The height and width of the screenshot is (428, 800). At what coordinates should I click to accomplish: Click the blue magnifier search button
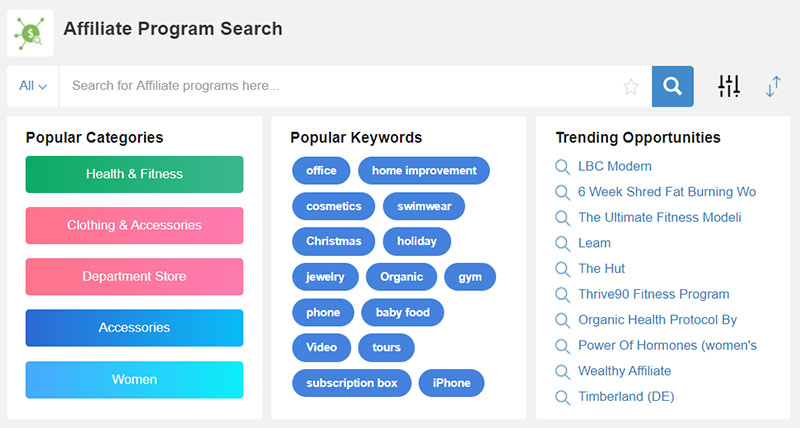(x=672, y=86)
